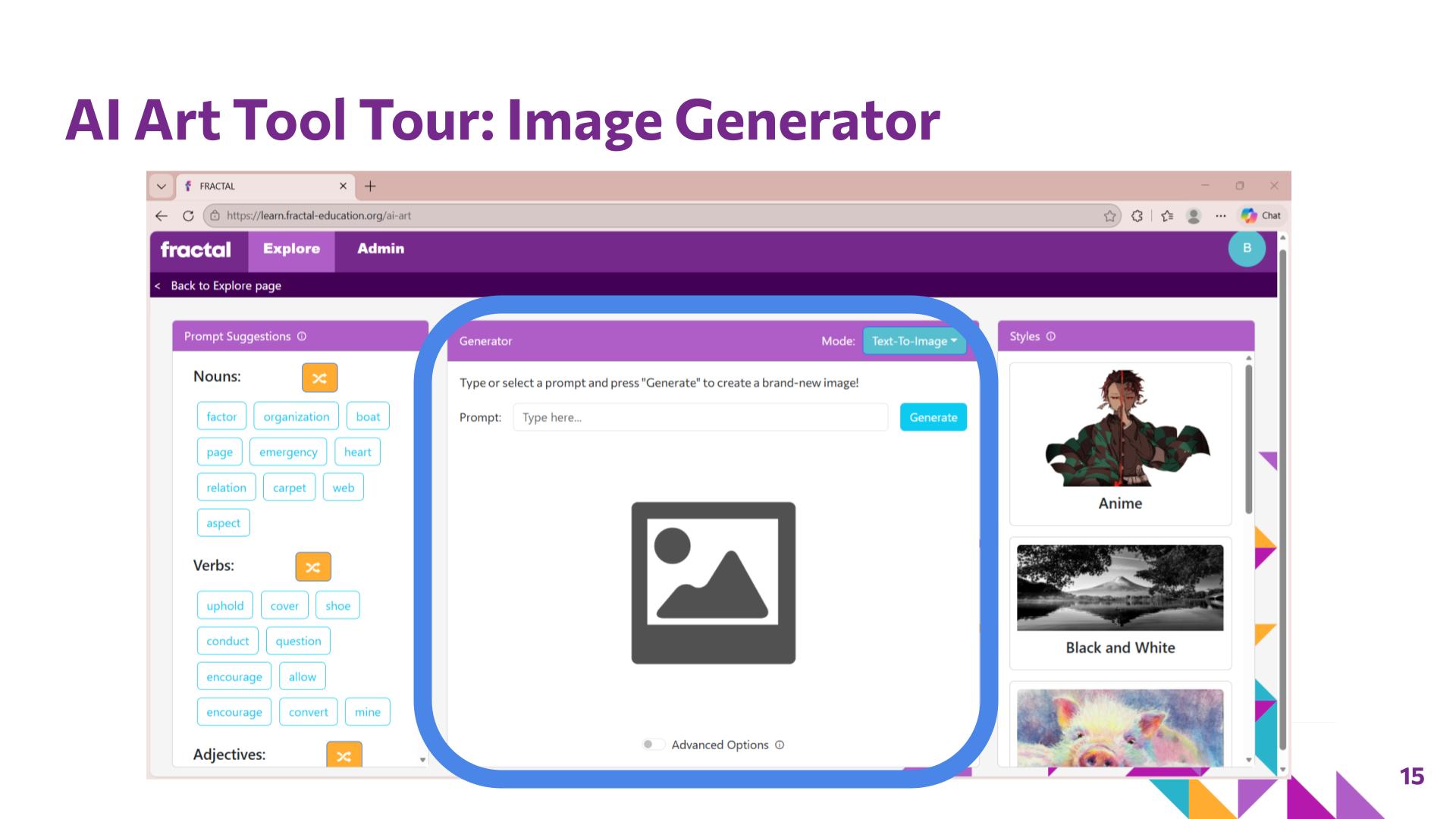Viewport: 1456px width, 819px height.
Task: Choose the noun "factor"
Action: [221, 416]
